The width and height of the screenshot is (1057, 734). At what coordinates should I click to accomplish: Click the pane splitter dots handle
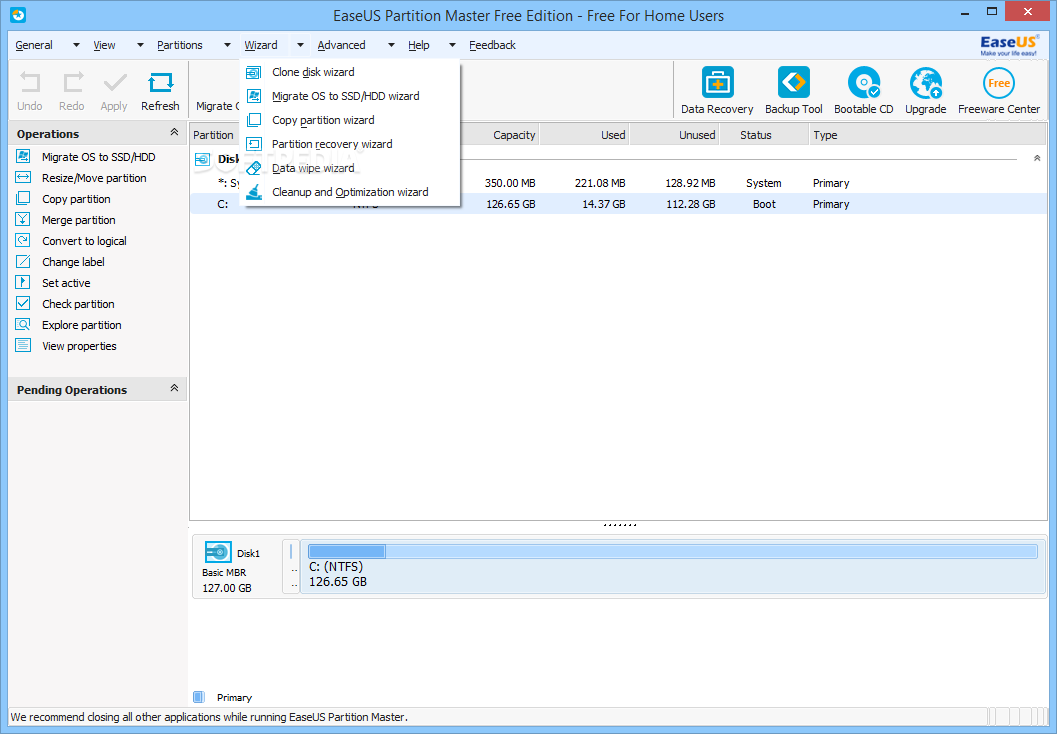[619, 524]
